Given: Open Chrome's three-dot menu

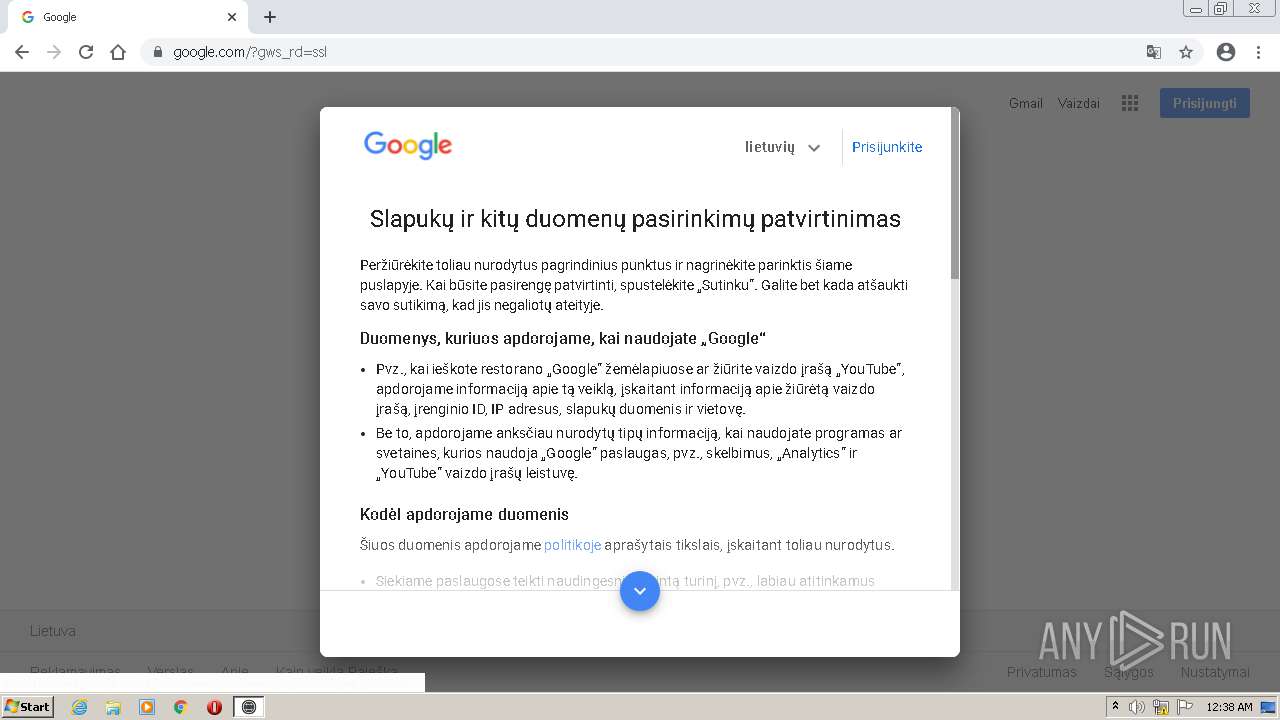Looking at the screenshot, I should click(1259, 52).
